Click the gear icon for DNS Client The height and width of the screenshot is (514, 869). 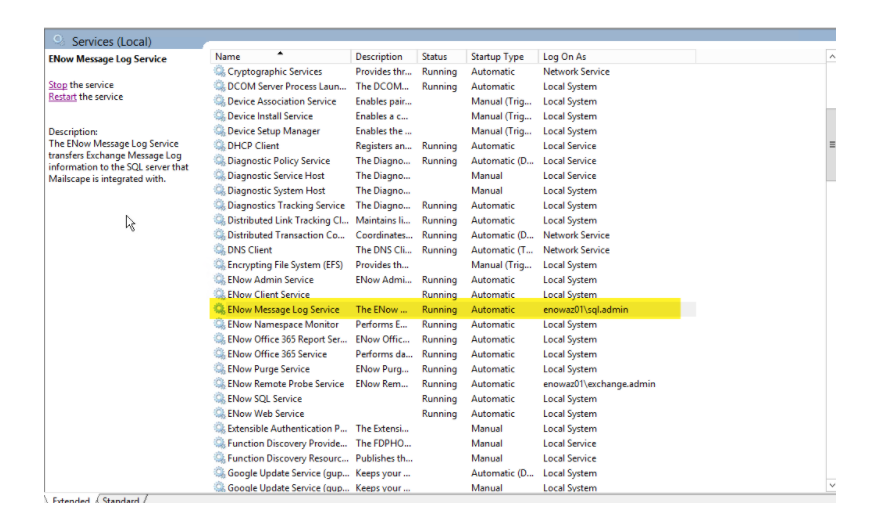click(219, 250)
